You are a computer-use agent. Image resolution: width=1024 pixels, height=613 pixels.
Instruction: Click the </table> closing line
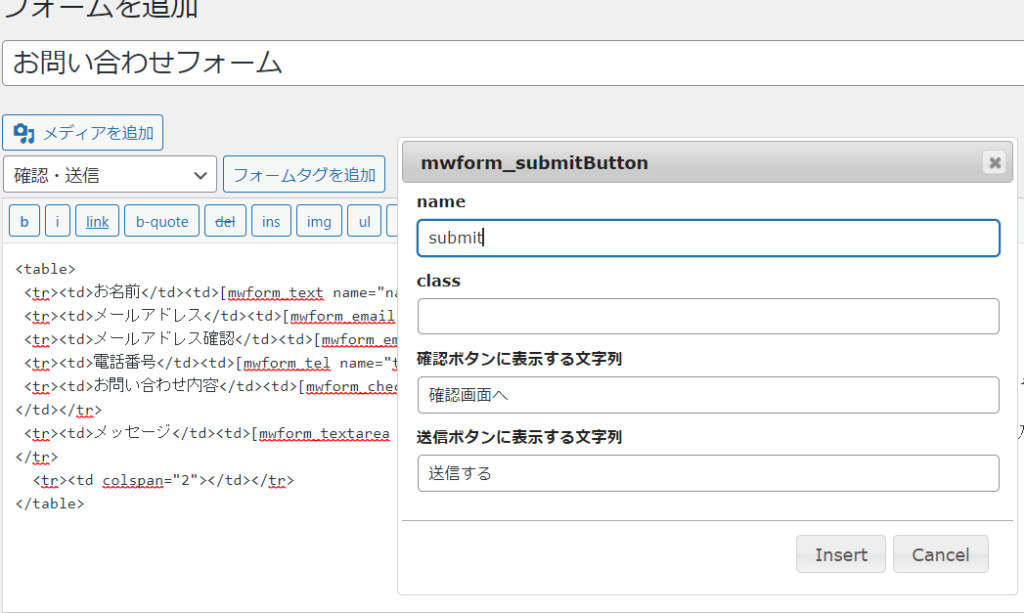[x=50, y=504]
